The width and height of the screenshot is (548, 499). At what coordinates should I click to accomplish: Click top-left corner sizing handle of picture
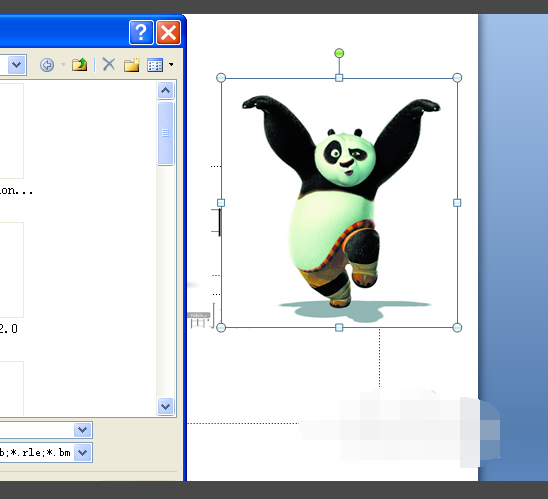[221, 78]
